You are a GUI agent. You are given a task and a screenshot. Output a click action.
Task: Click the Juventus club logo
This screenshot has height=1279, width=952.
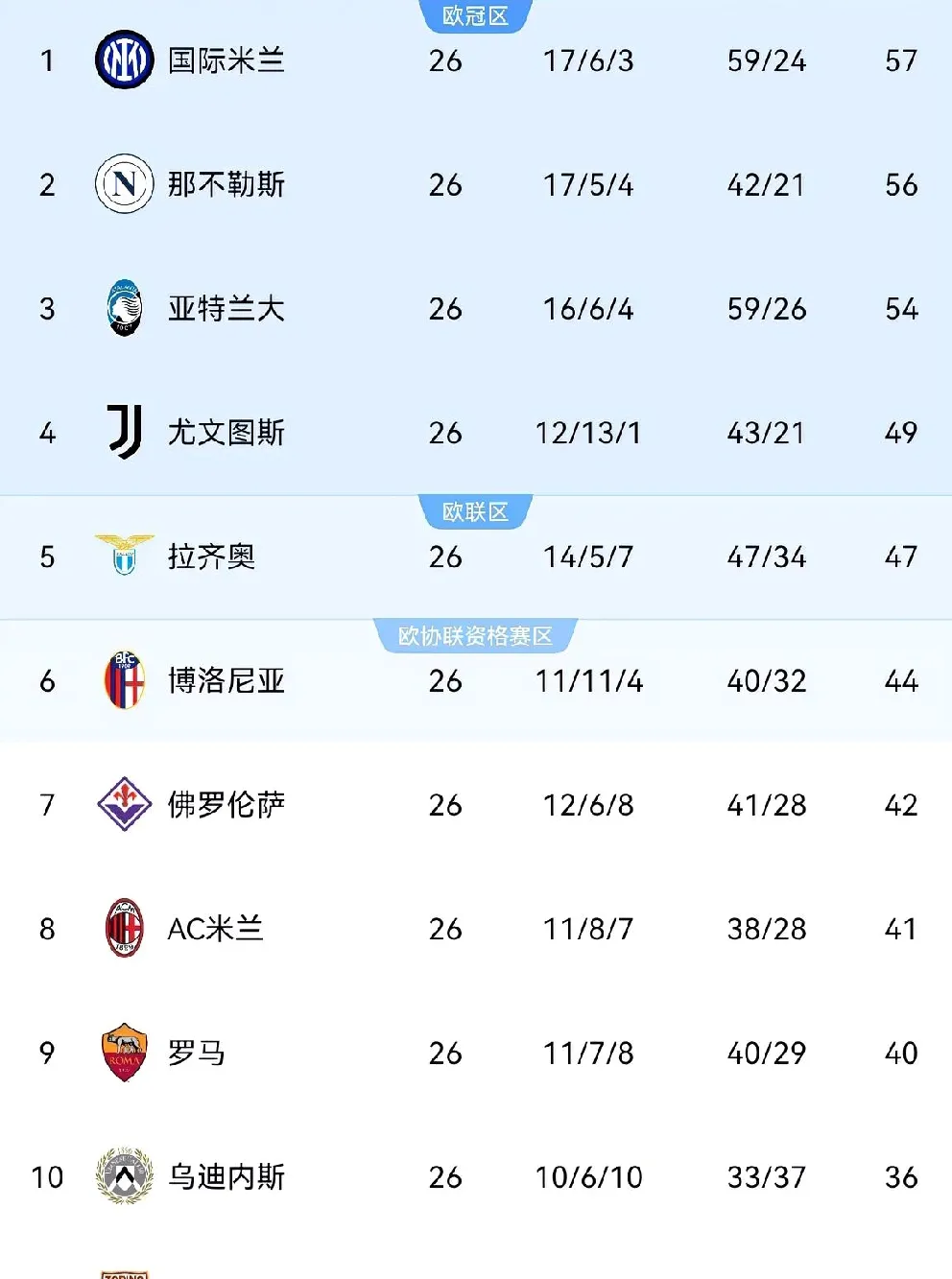click(x=125, y=432)
